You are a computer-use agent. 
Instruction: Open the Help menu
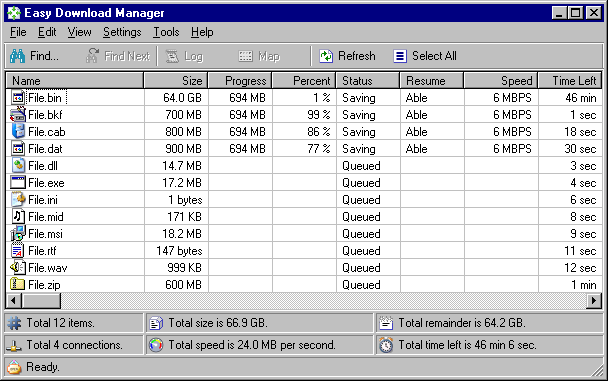tap(202, 32)
